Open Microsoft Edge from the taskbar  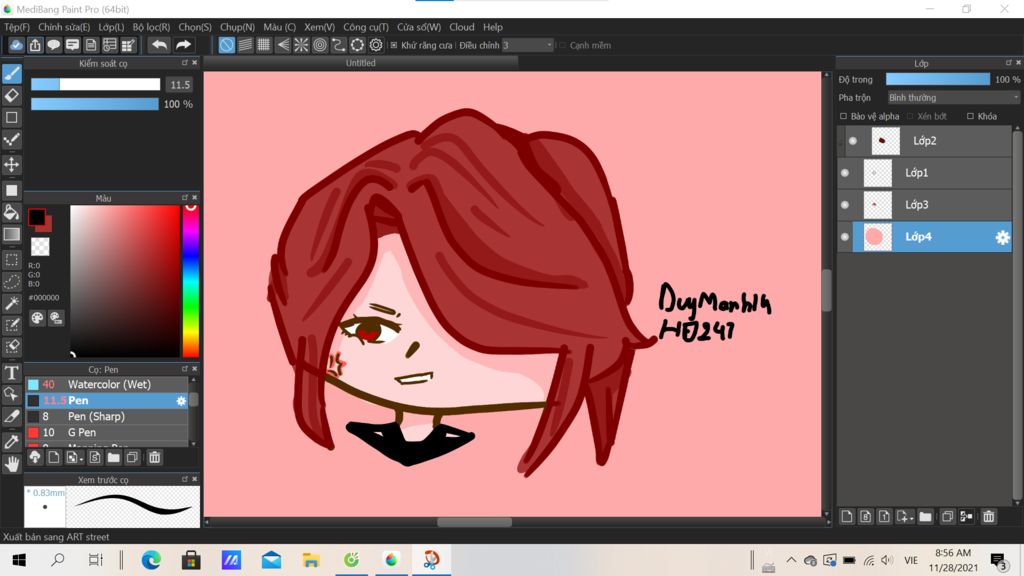[x=151, y=560]
